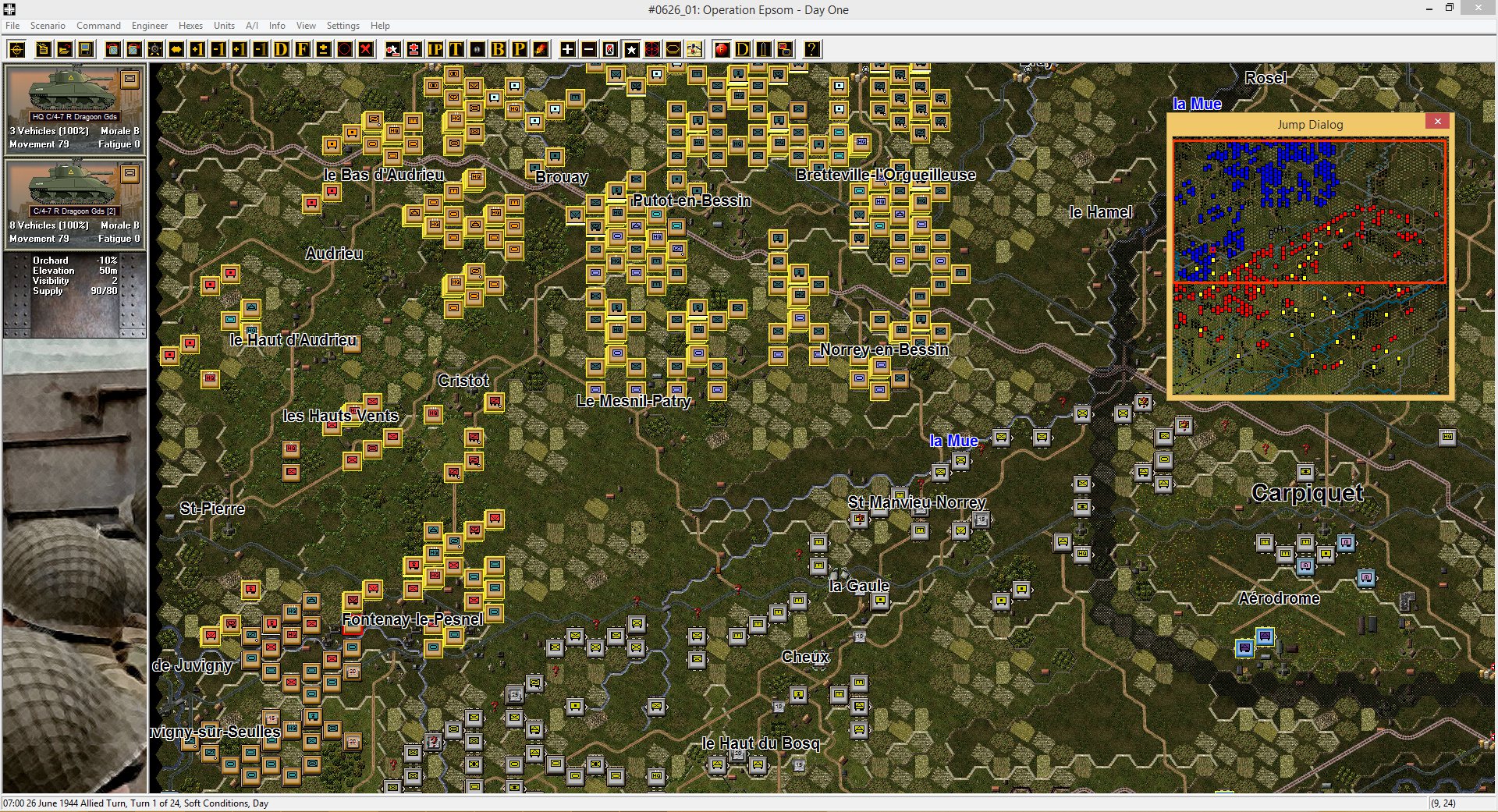Click the artillery shell toolbar icon

(x=764, y=50)
